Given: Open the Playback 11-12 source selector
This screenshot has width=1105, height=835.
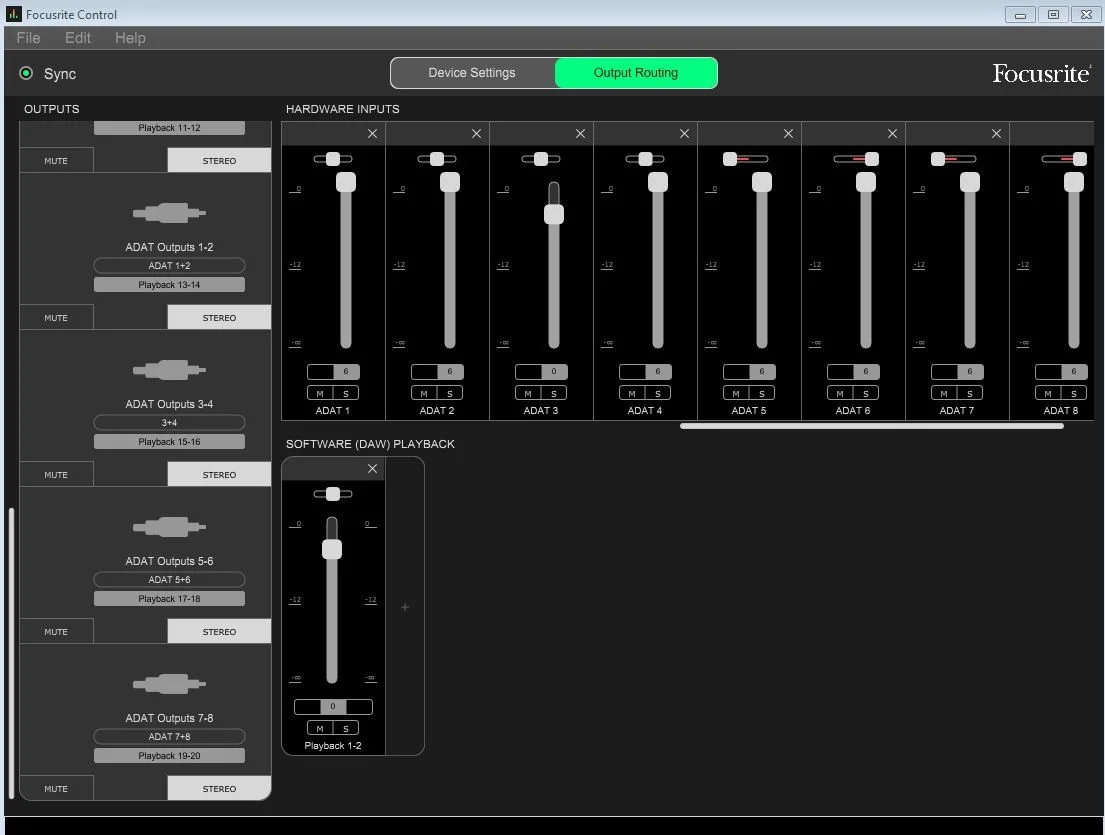Looking at the screenshot, I should click(169, 128).
